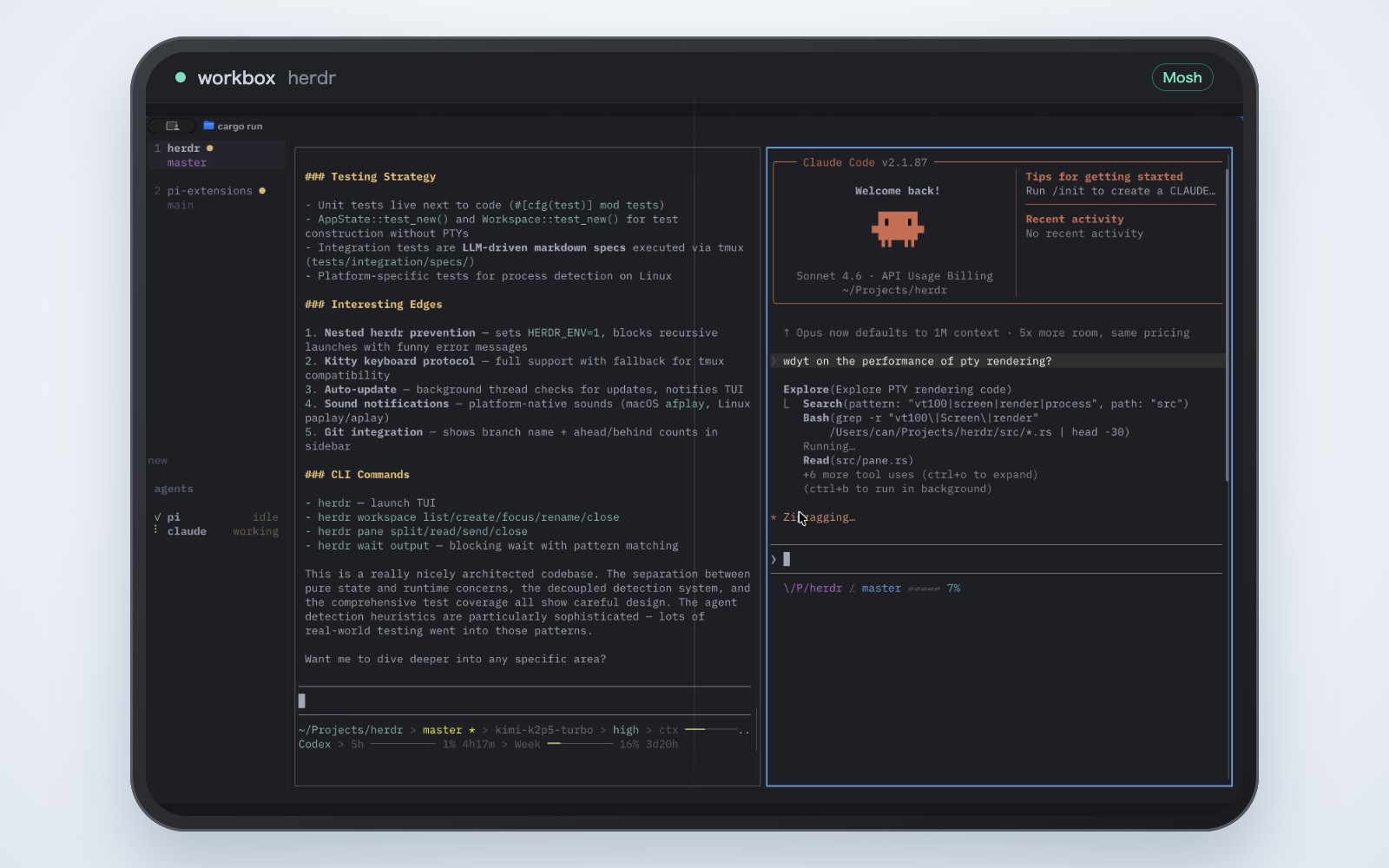Click the blue folder icon beside cargo run
Image resolution: width=1389 pixels, height=868 pixels.
pyautogui.click(x=208, y=126)
